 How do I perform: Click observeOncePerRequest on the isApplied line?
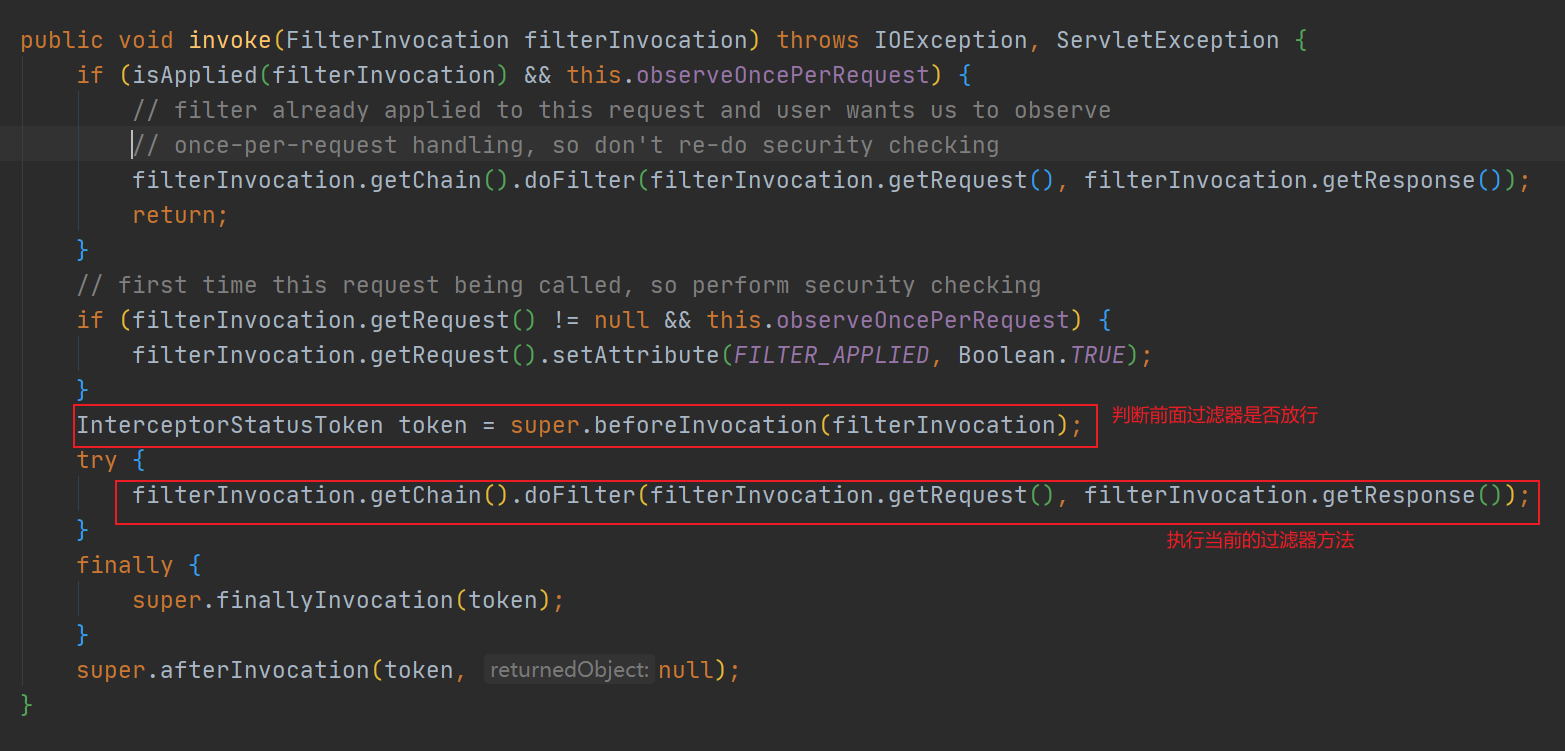coord(783,75)
